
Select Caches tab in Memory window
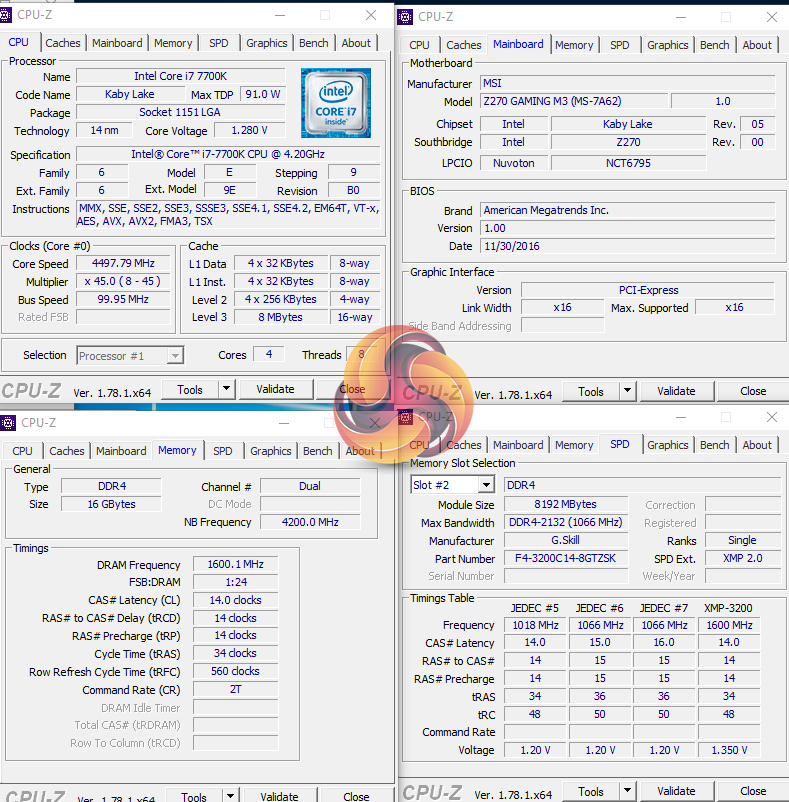click(x=67, y=451)
